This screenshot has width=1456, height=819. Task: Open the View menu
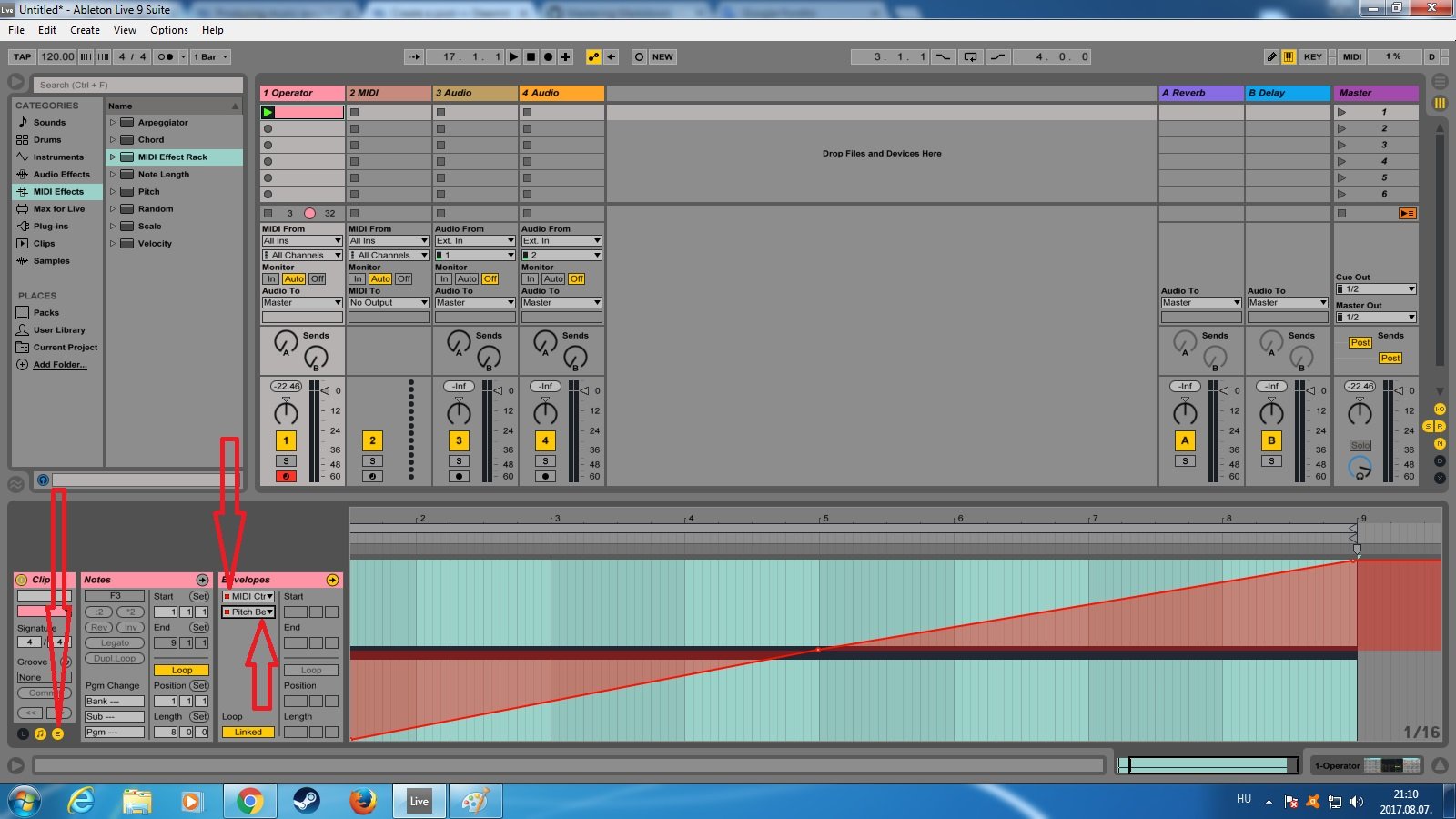click(x=125, y=30)
